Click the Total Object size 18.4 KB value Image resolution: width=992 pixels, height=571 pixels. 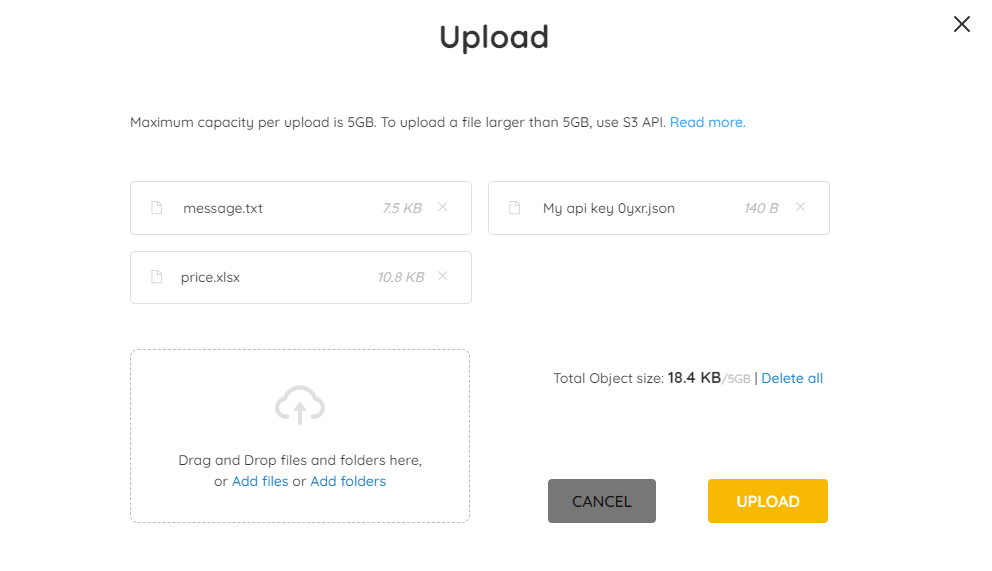(x=694, y=378)
